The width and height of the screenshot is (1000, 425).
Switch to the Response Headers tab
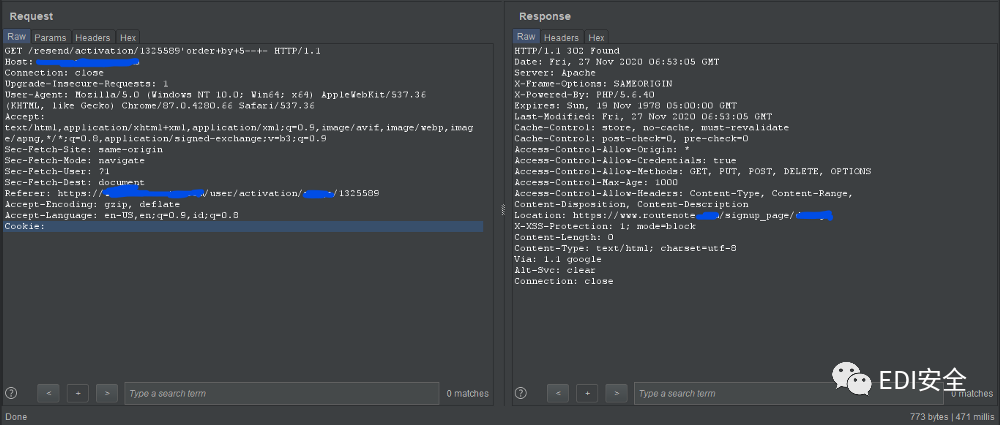[561, 38]
